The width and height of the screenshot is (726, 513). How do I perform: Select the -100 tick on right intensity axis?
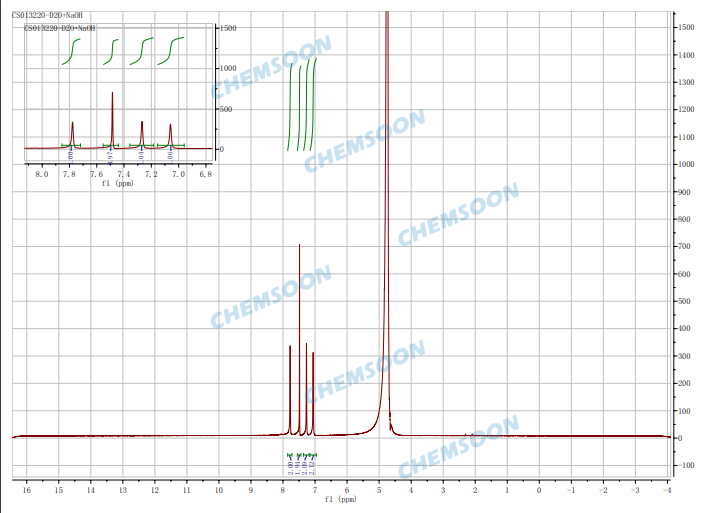[x=686, y=465]
